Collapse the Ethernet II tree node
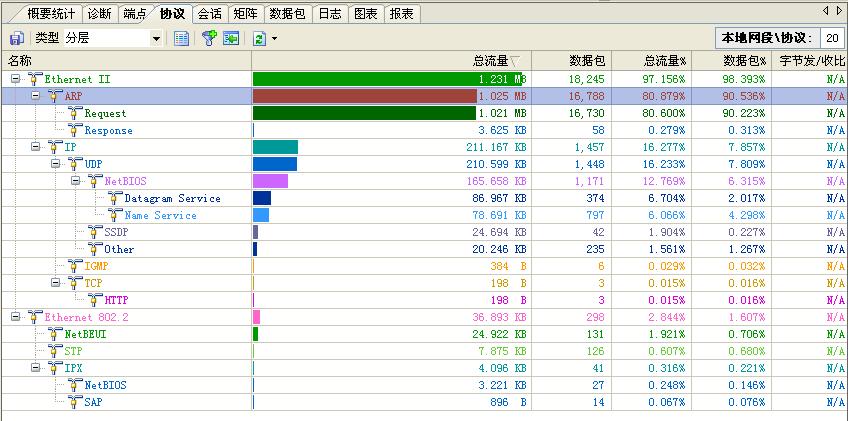Image resolution: width=848 pixels, height=421 pixels. 15,79
